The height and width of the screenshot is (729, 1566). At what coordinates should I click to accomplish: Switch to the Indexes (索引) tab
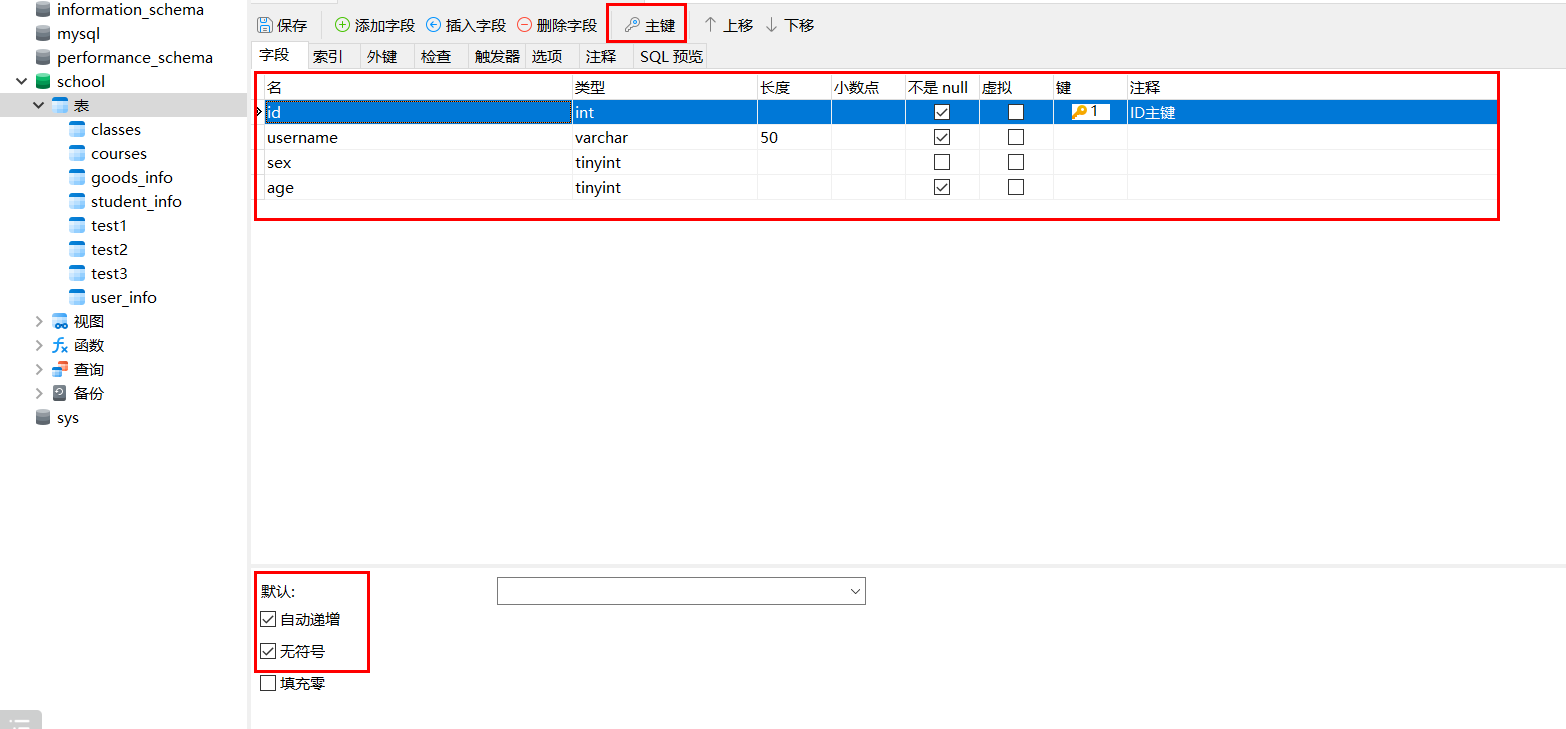(328, 57)
